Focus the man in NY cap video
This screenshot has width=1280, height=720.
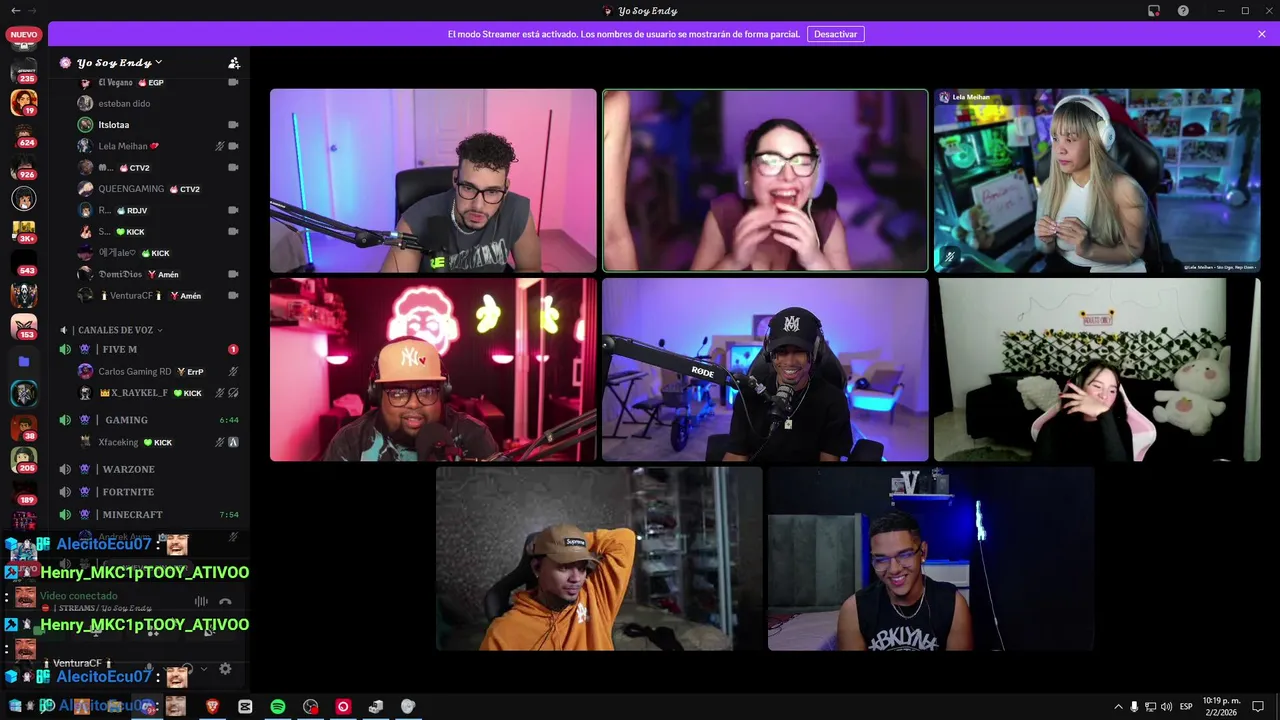(x=433, y=370)
